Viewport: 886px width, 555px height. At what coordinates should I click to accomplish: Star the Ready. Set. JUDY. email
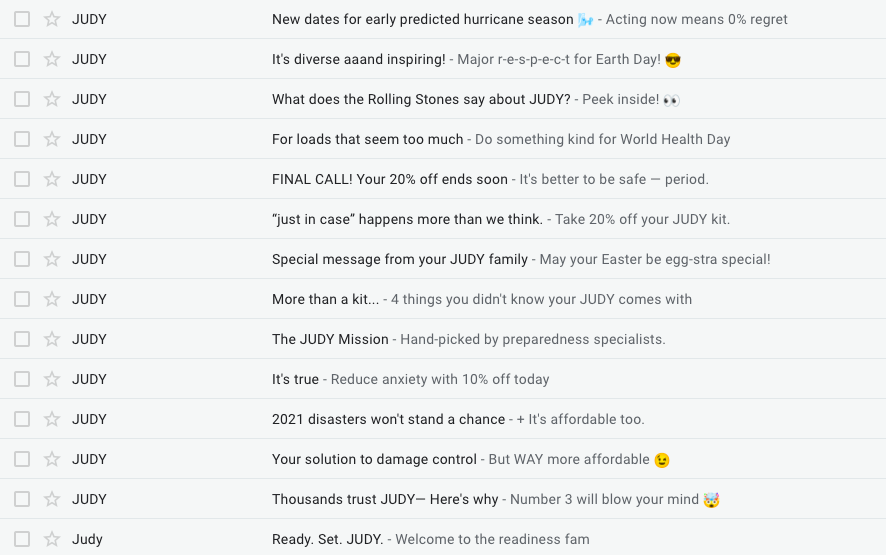coord(52,539)
